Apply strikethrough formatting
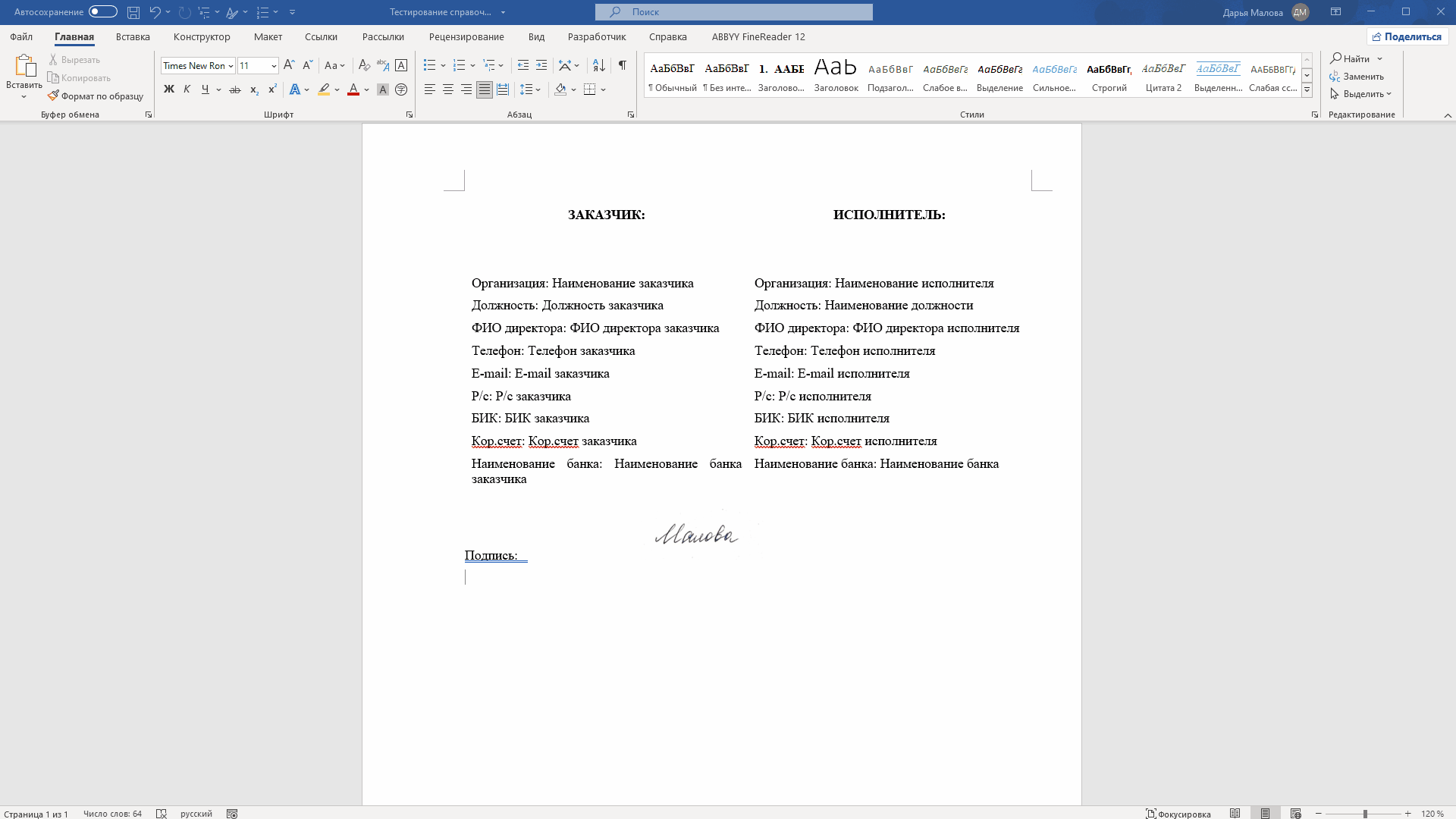The height and width of the screenshot is (819, 1456). pos(235,89)
